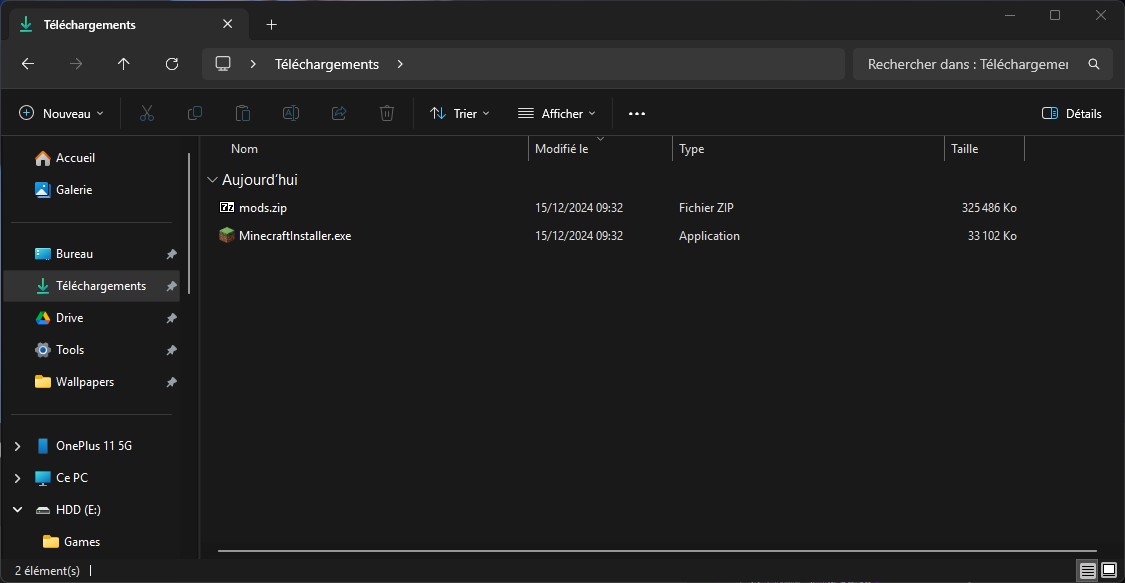Viewport: 1125px width, 583px height.
Task: Open the Trier sort dropdown
Action: click(x=460, y=114)
